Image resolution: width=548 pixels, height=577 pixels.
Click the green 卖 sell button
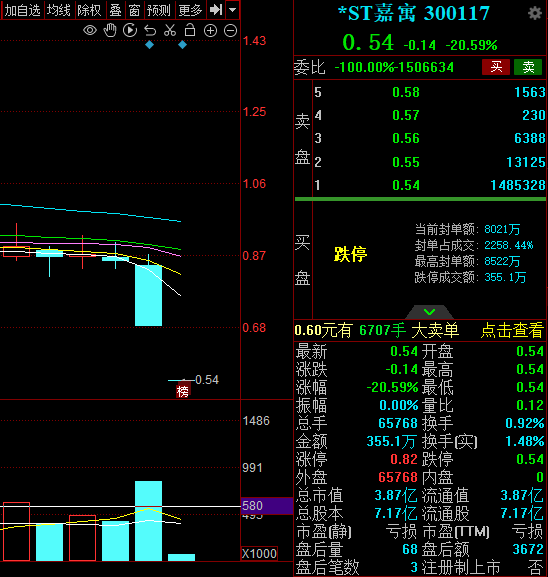point(528,67)
